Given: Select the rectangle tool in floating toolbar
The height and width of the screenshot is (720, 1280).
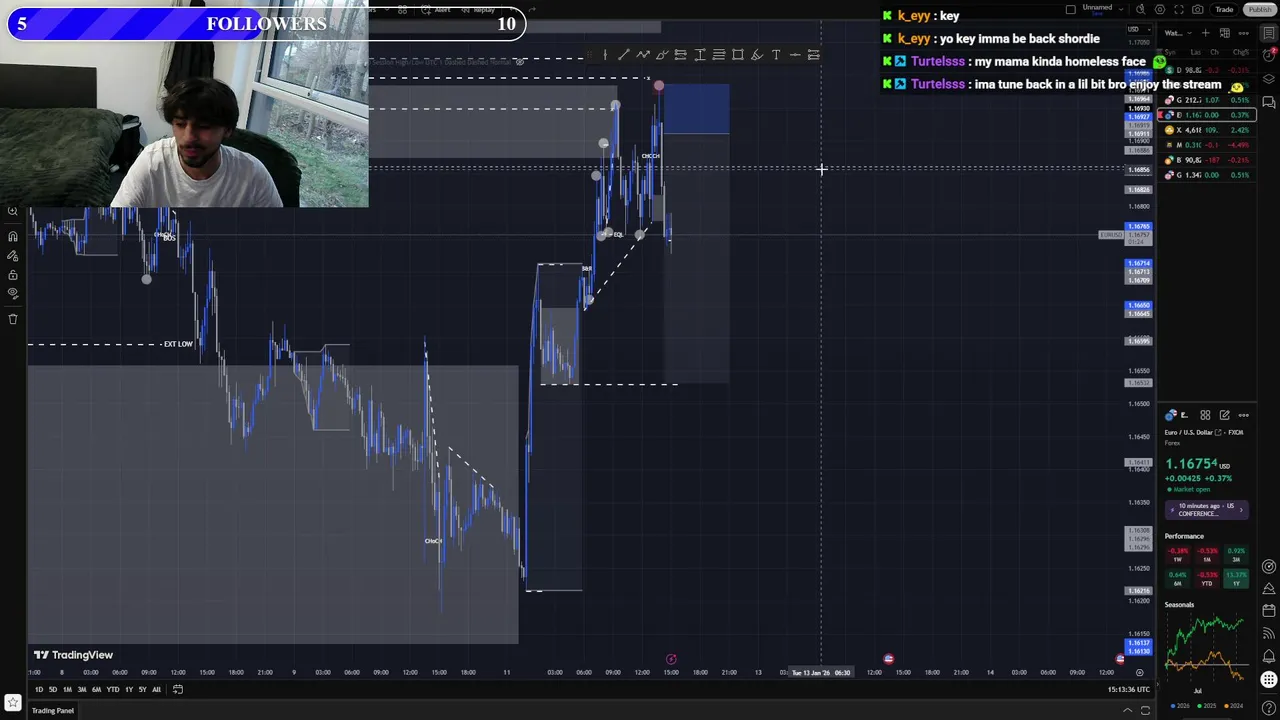Looking at the screenshot, I should [x=737, y=55].
